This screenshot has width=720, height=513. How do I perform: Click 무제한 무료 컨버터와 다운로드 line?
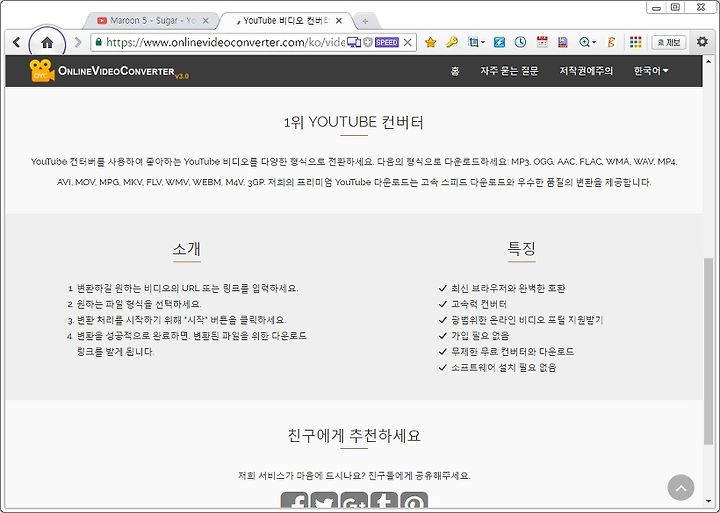(x=512, y=351)
